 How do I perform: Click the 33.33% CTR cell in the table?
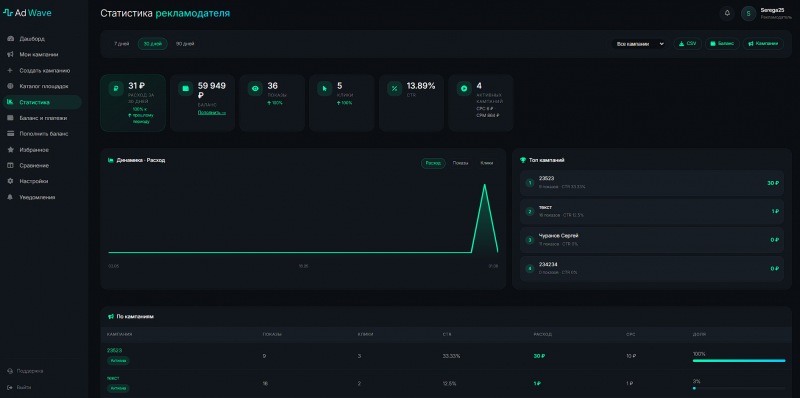[x=451, y=356]
